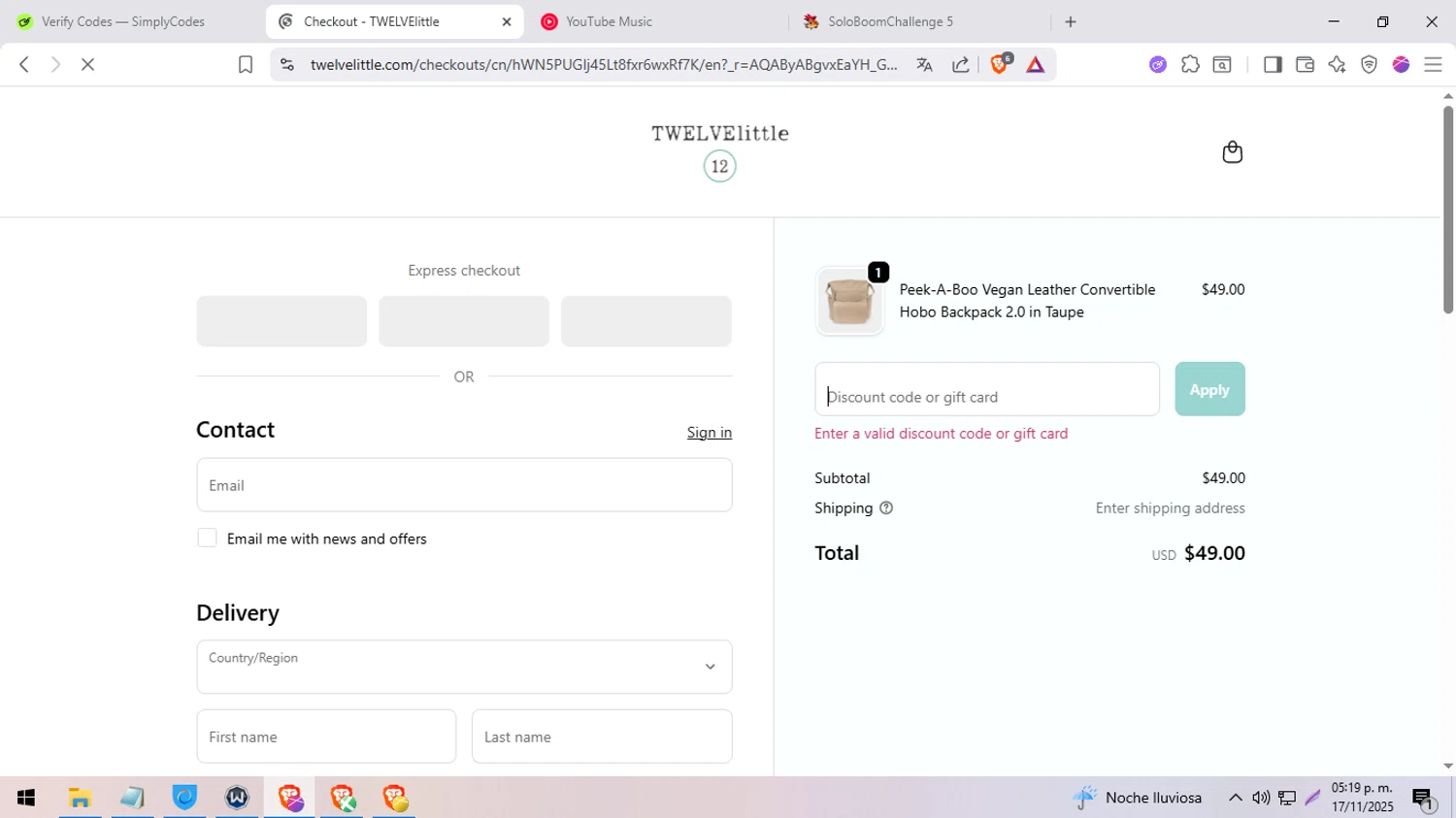Open Brave VPN shield icon

pos(1369,64)
